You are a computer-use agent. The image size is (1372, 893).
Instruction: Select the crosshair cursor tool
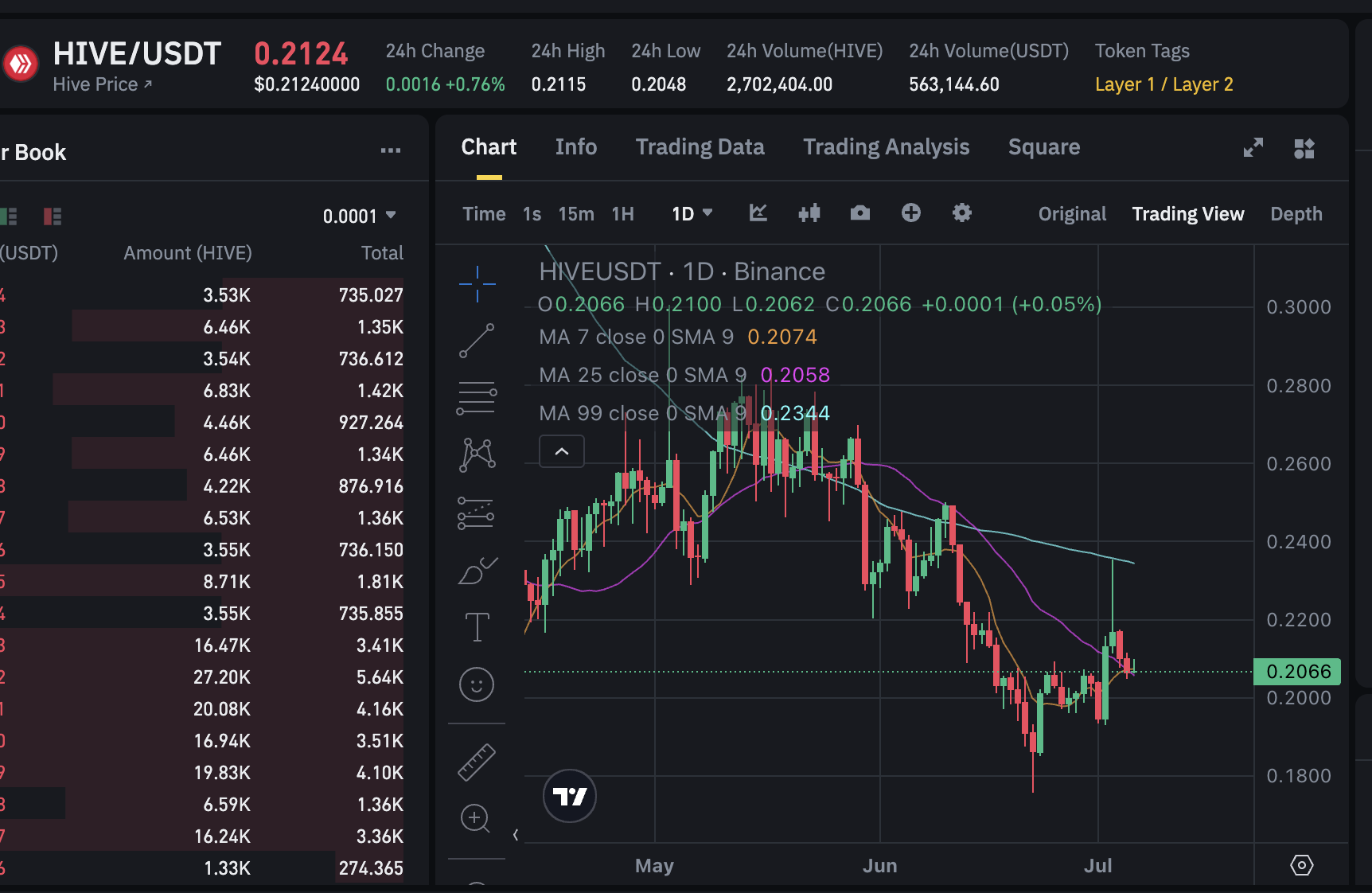[477, 284]
